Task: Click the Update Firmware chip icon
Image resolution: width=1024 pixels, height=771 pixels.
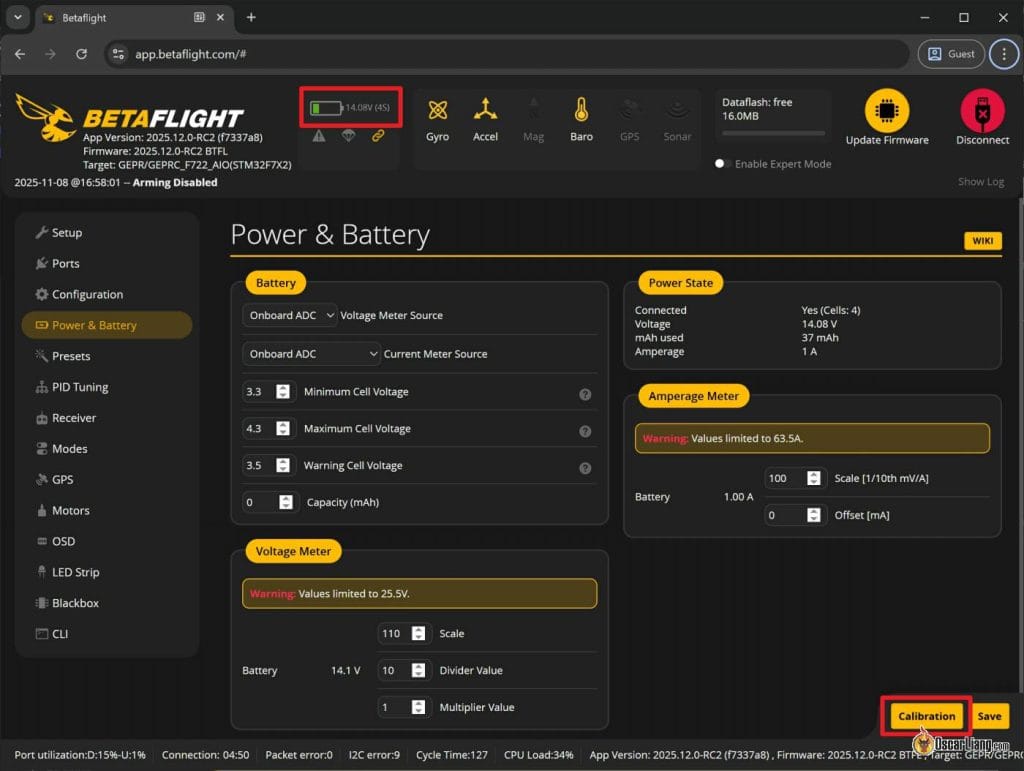Action: tap(886, 111)
